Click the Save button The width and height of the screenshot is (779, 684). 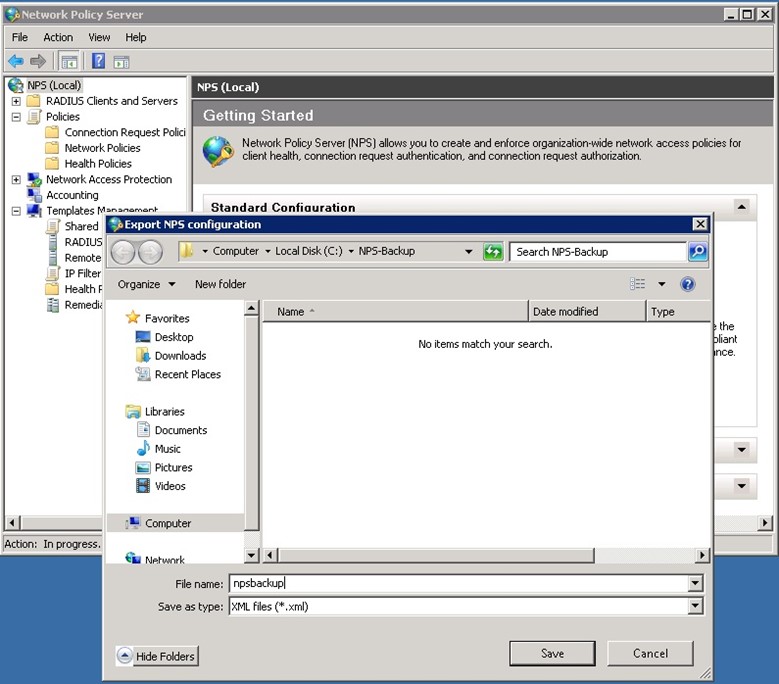(552, 654)
